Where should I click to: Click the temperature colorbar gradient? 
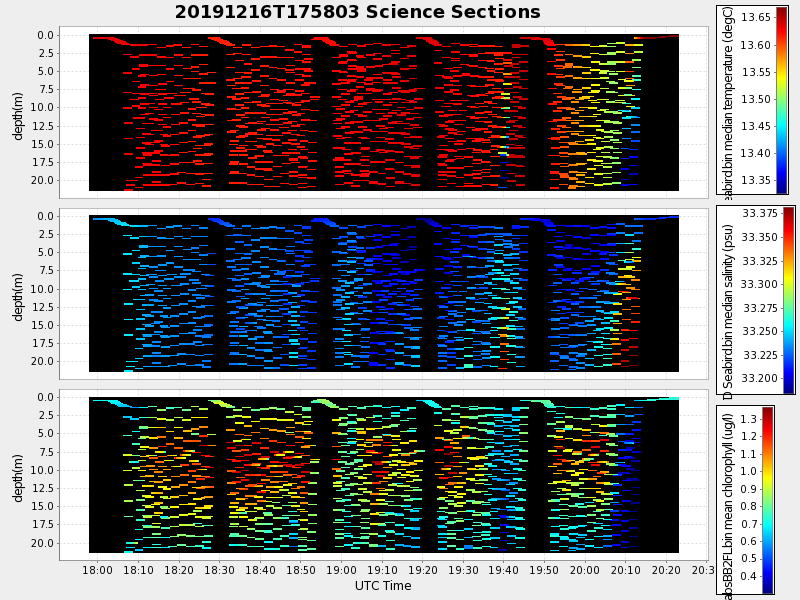(781, 99)
